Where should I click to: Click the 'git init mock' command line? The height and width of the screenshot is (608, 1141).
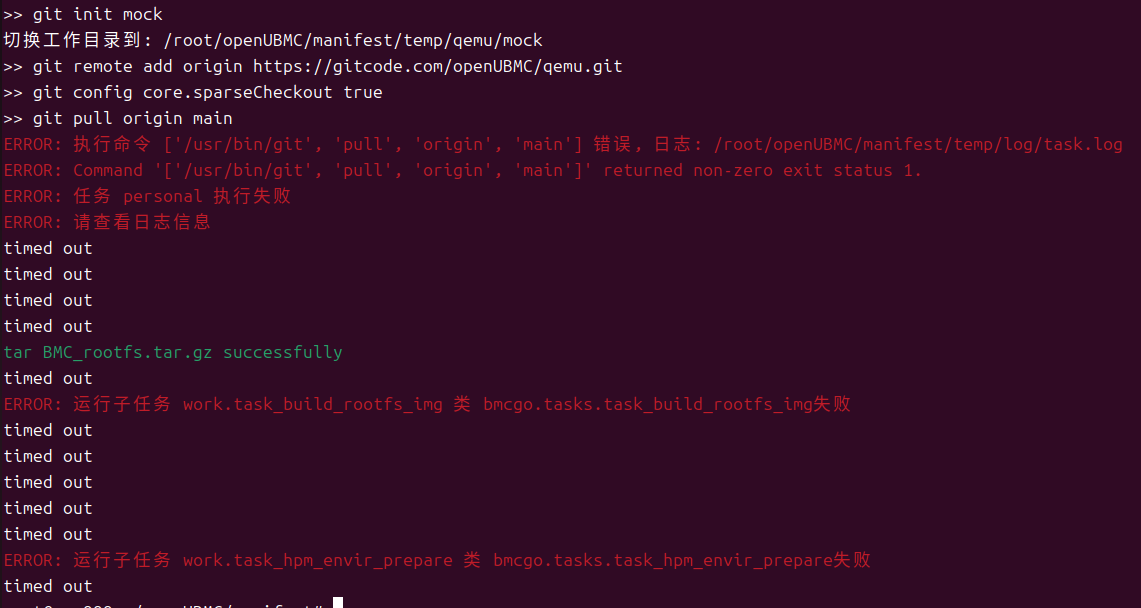[83, 15]
